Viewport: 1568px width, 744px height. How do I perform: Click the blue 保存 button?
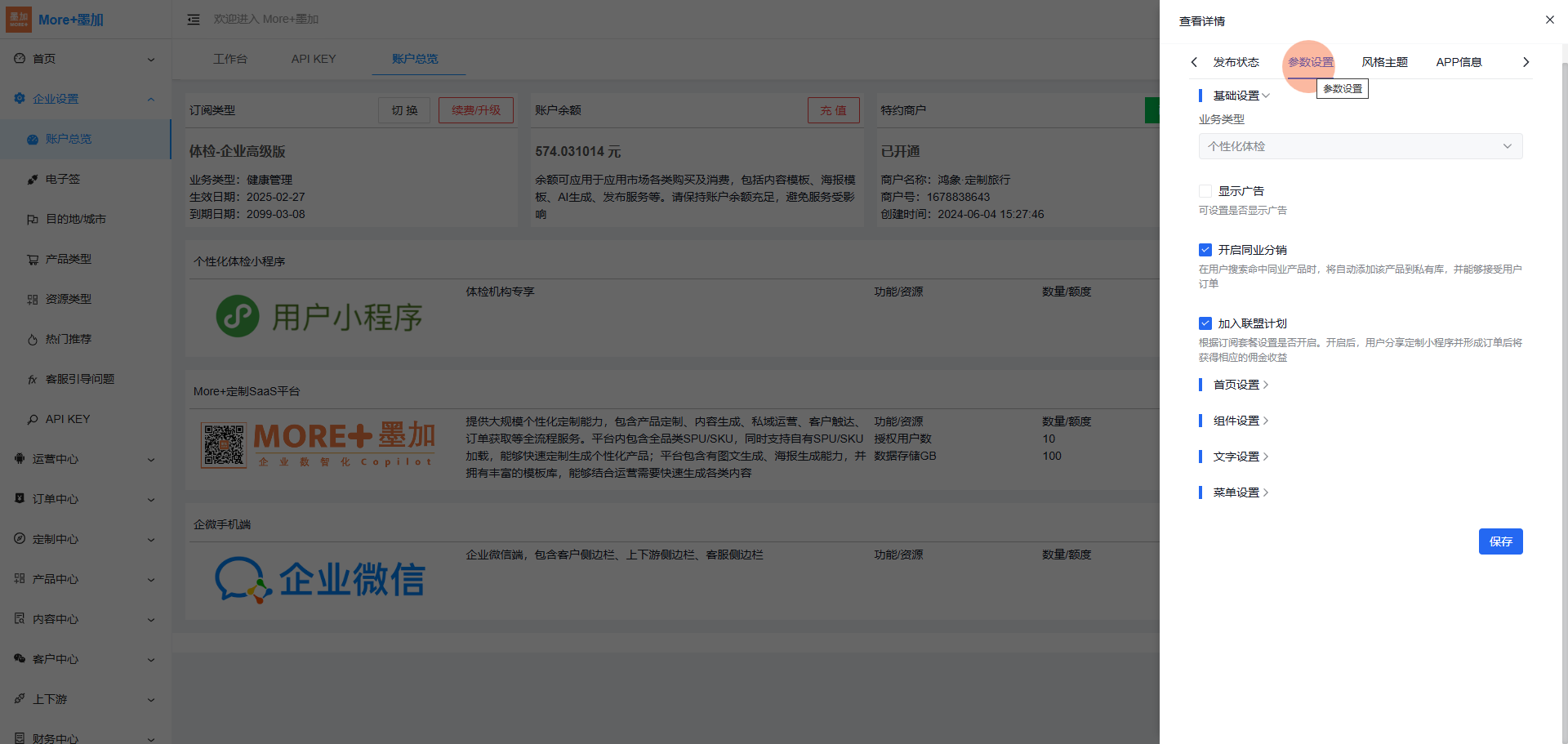click(1500, 541)
